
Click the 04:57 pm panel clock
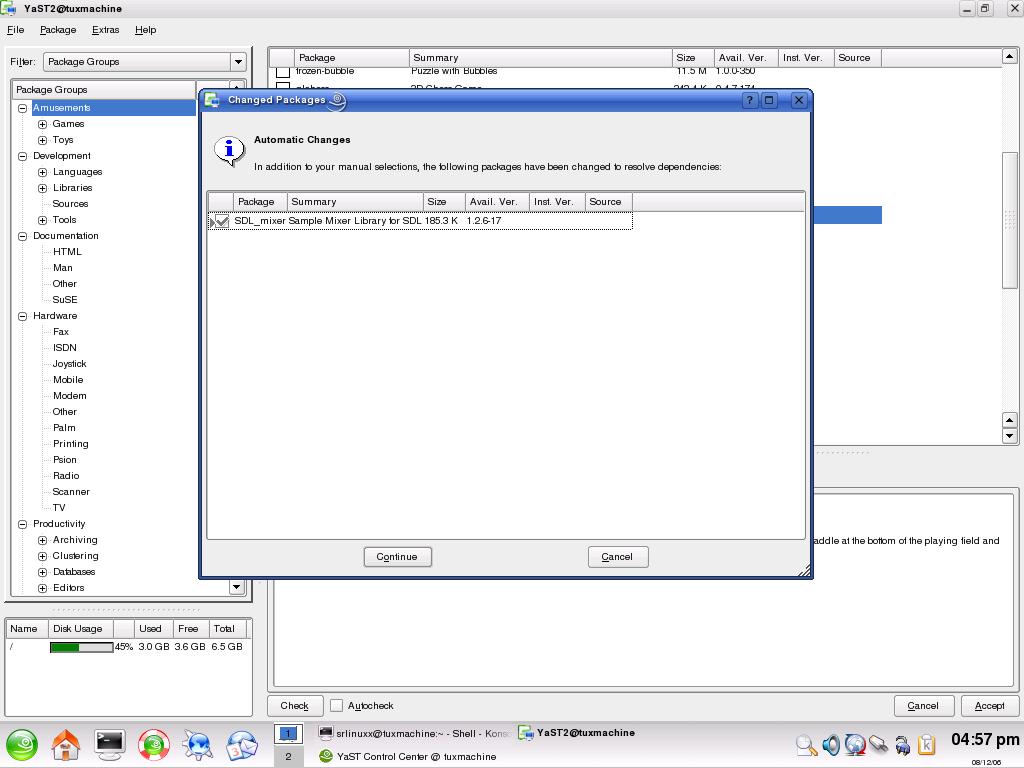click(x=985, y=740)
